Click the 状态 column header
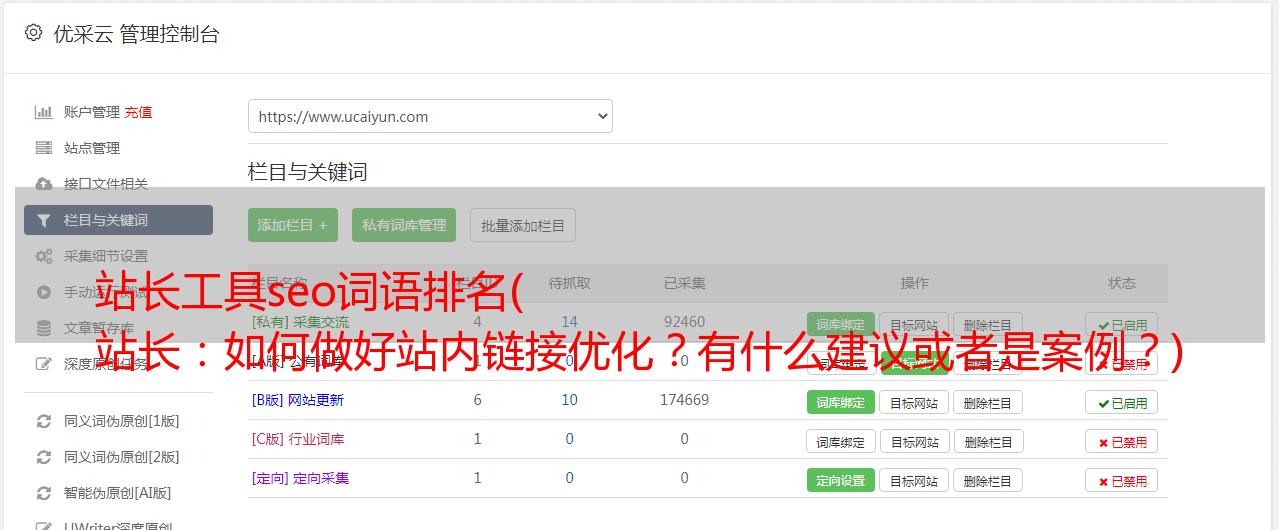 [1122, 283]
